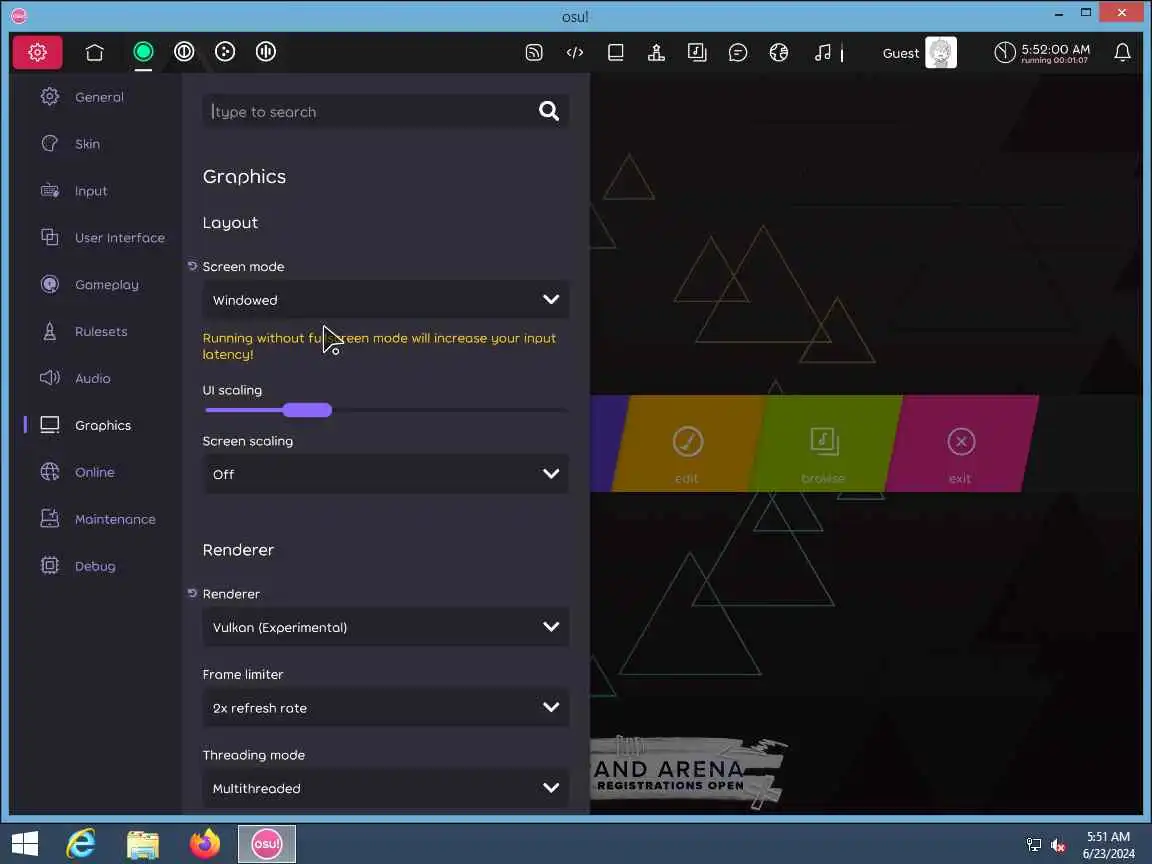Select the osu!mania ruleset icon
This screenshot has height=864, width=1152.
coord(265,51)
